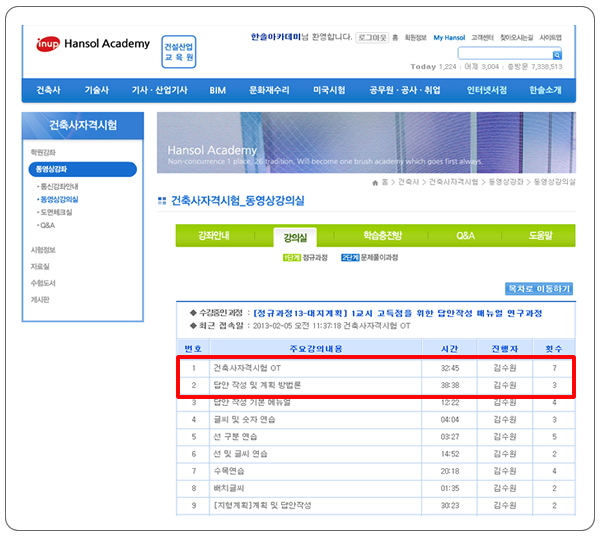Click the Hansol Academy banner image
Screen dimensions: 600x551
pyautogui.click(x=366, y=143)
